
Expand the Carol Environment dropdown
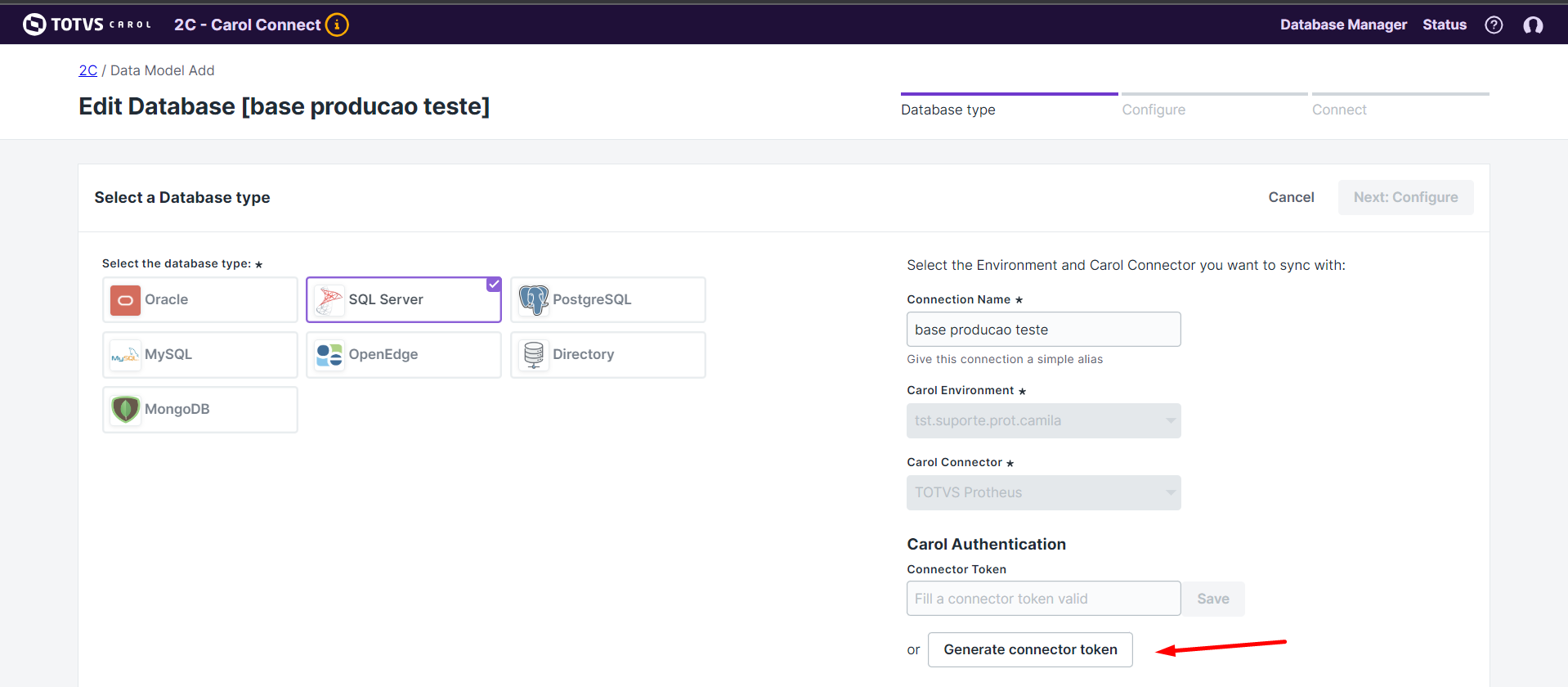[x=1043, y=420]
